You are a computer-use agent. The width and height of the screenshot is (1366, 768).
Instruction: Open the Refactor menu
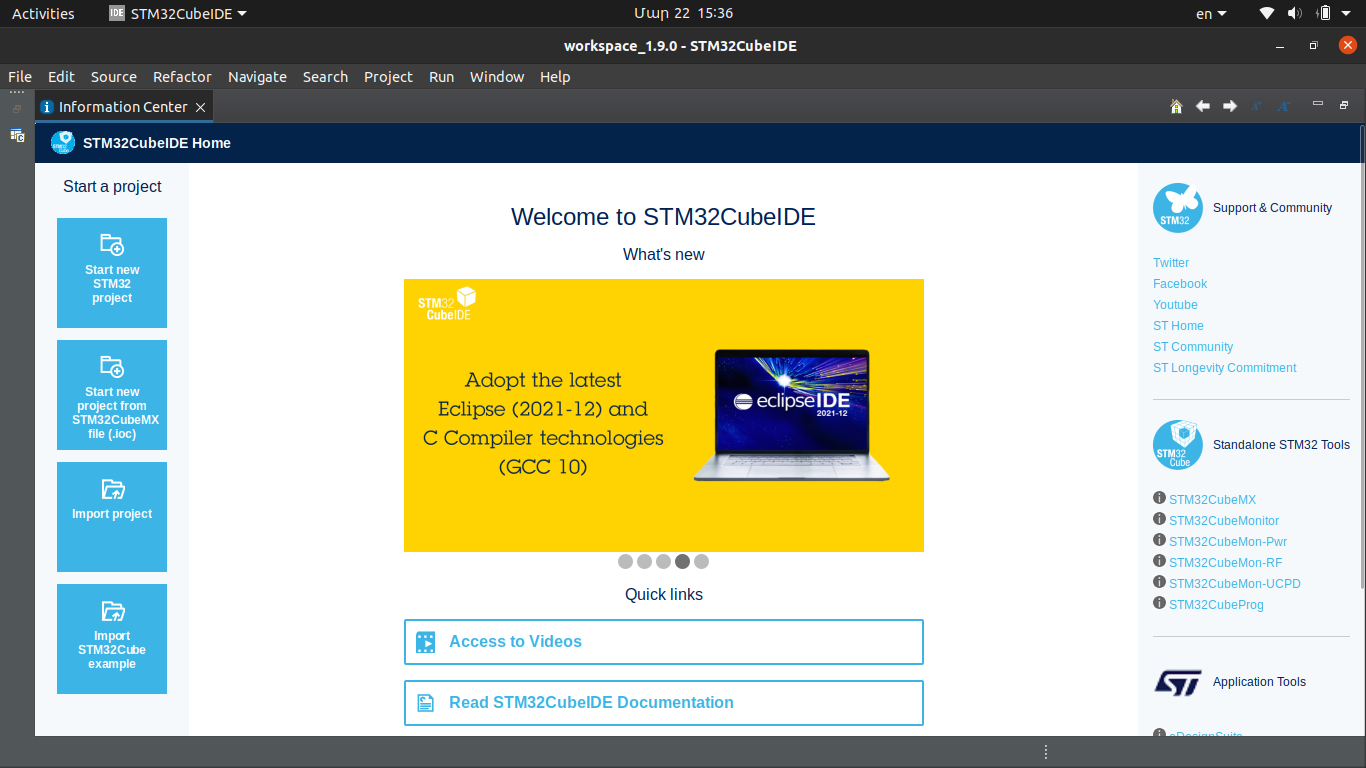182,77
